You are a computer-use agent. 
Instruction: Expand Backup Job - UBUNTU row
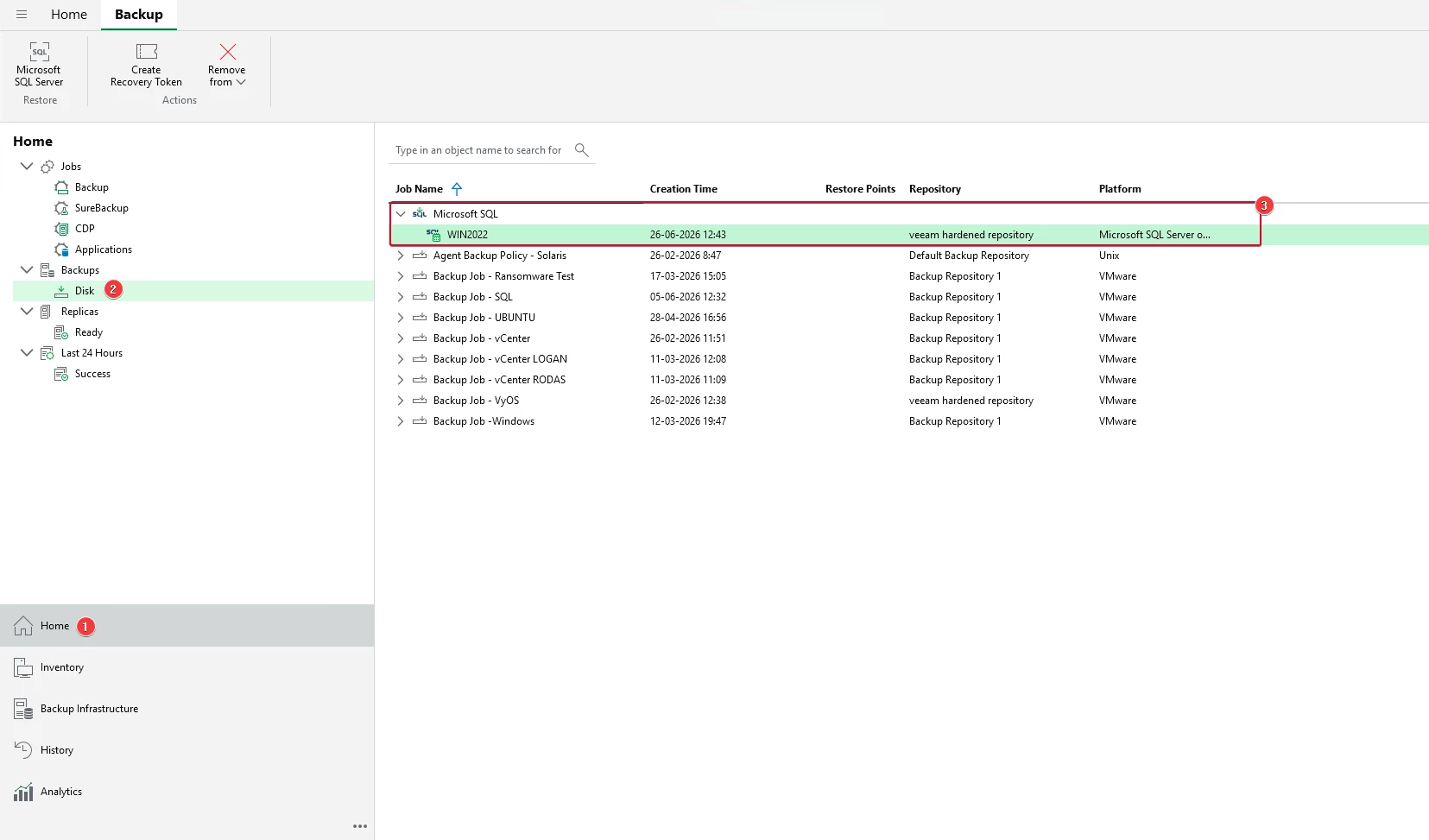click(x=401, y=318)
